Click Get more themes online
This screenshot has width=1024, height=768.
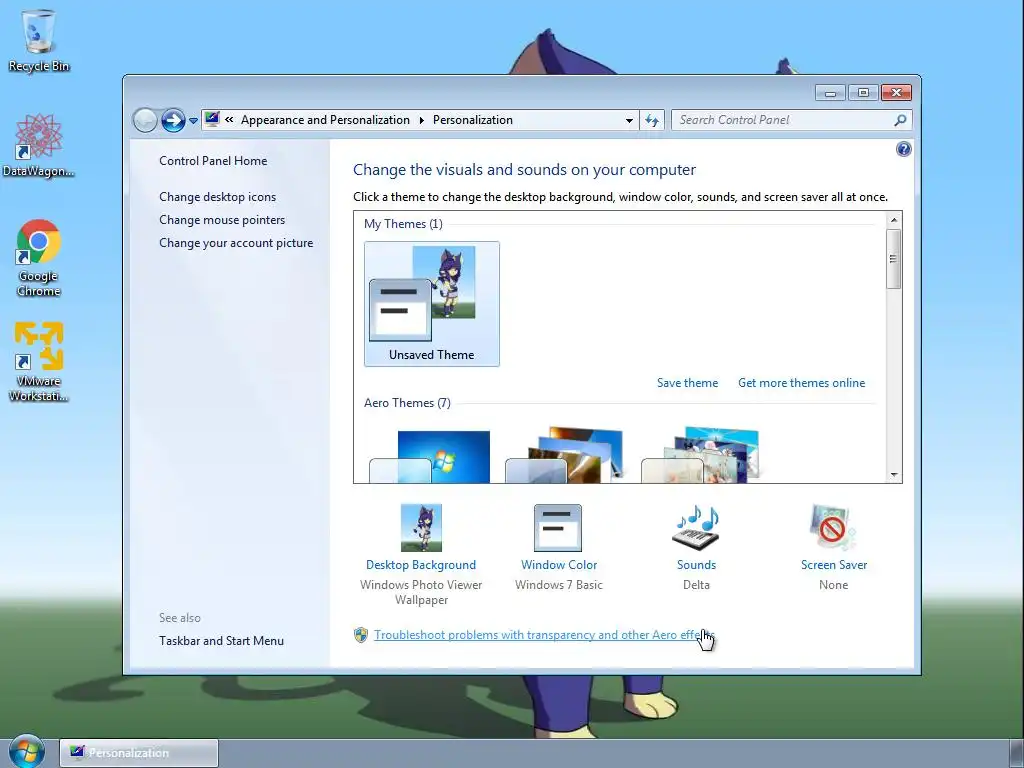point(801,383)
